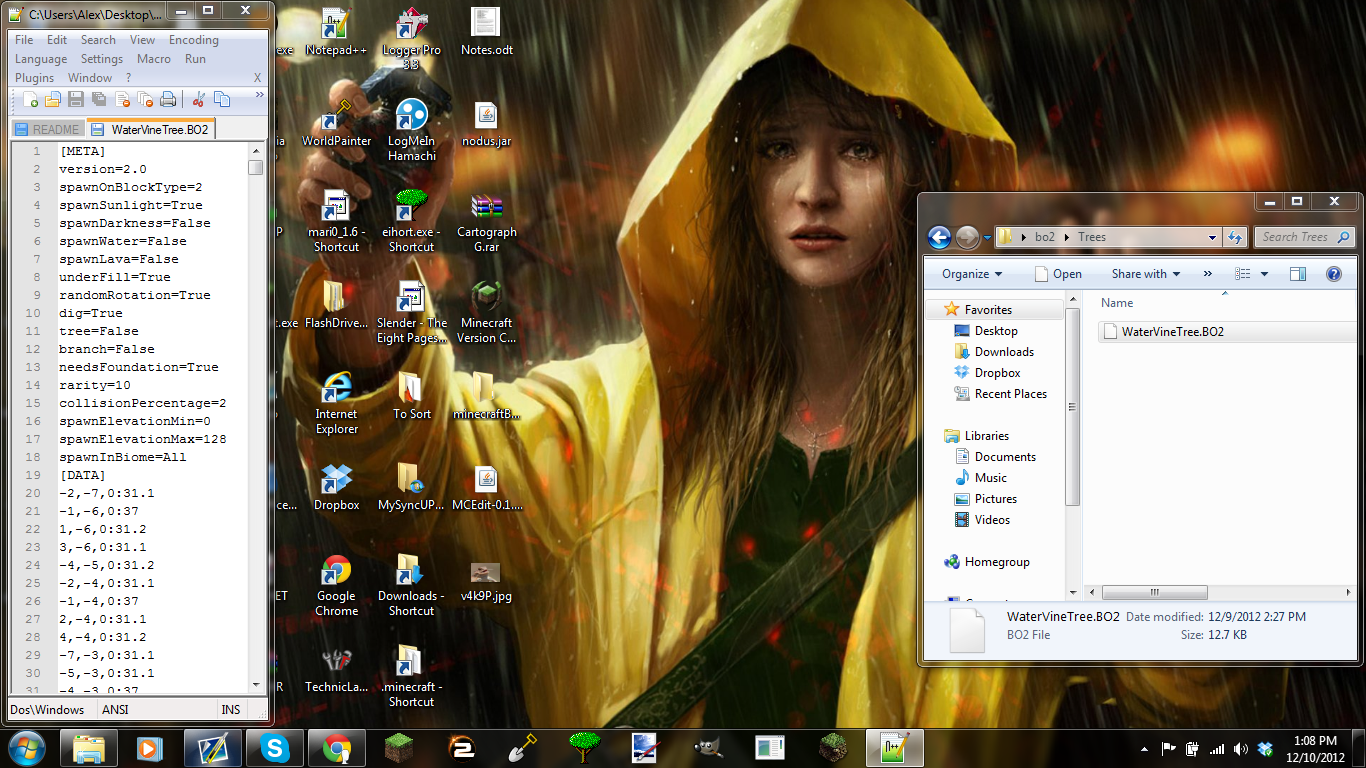Click the Explorer Help icon

[1333, 274]
